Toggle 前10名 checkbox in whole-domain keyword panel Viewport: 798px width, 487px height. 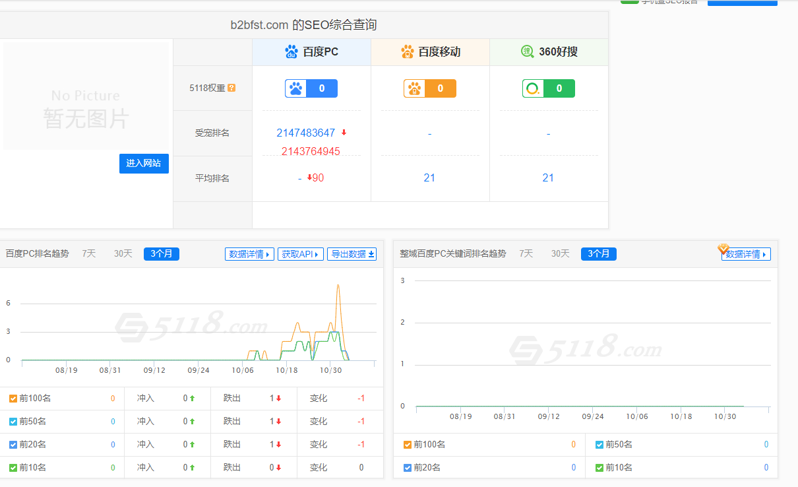[x=599, y=468]
